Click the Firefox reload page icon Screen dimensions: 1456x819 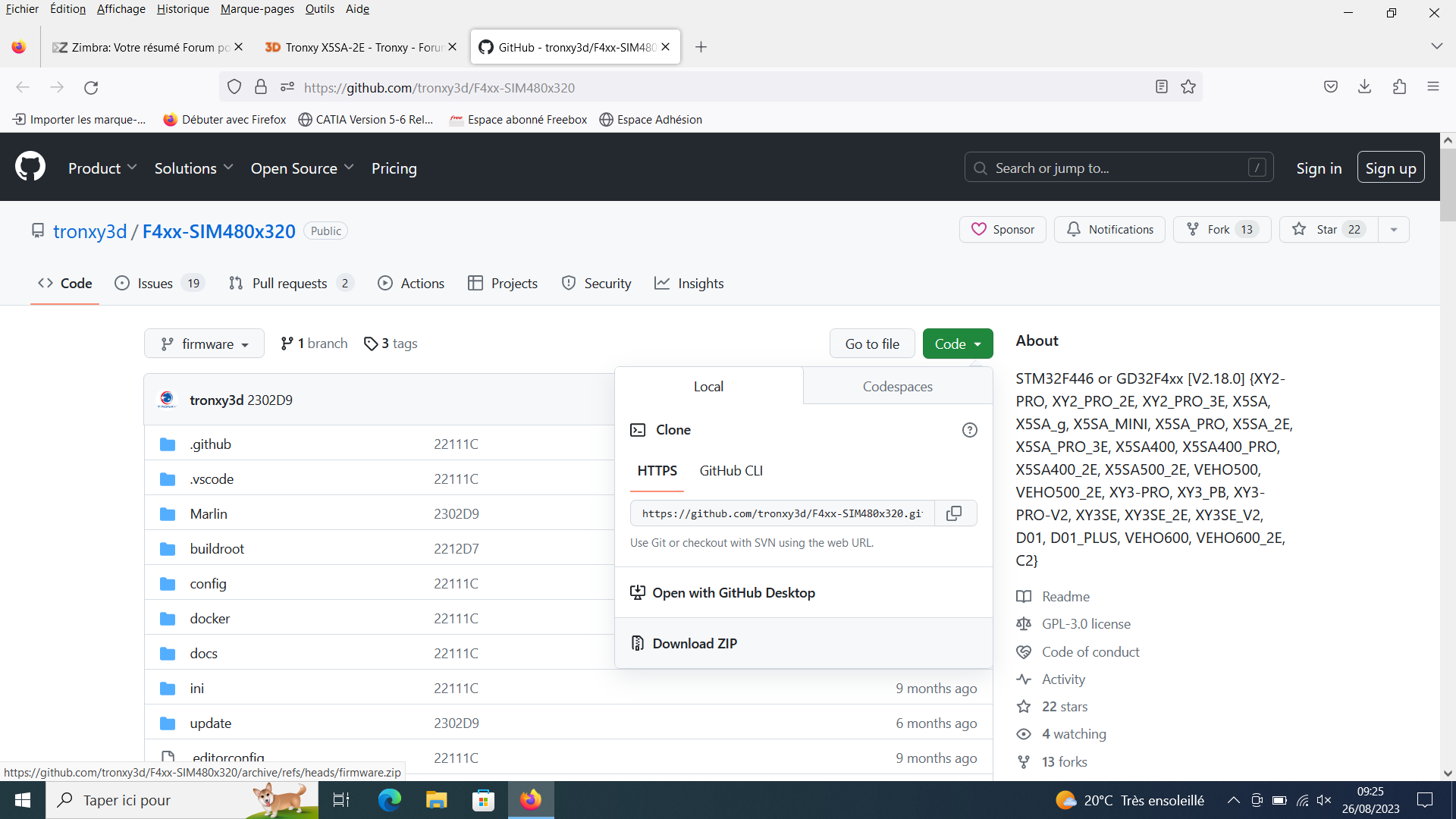pyautogui.click(x=91, y=87)
